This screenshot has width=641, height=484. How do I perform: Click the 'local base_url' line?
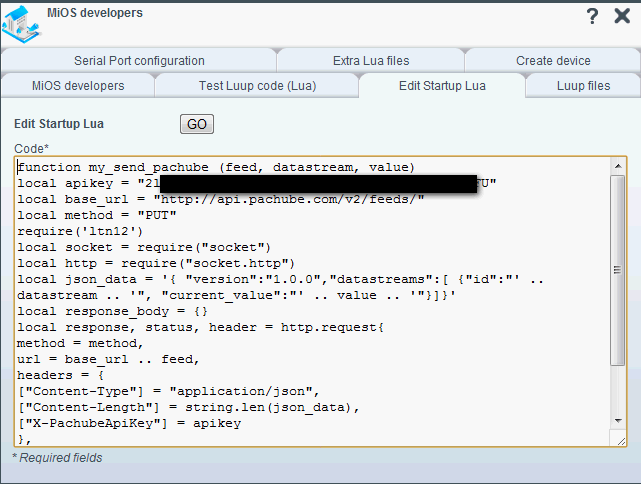click(x=221, y=199)
